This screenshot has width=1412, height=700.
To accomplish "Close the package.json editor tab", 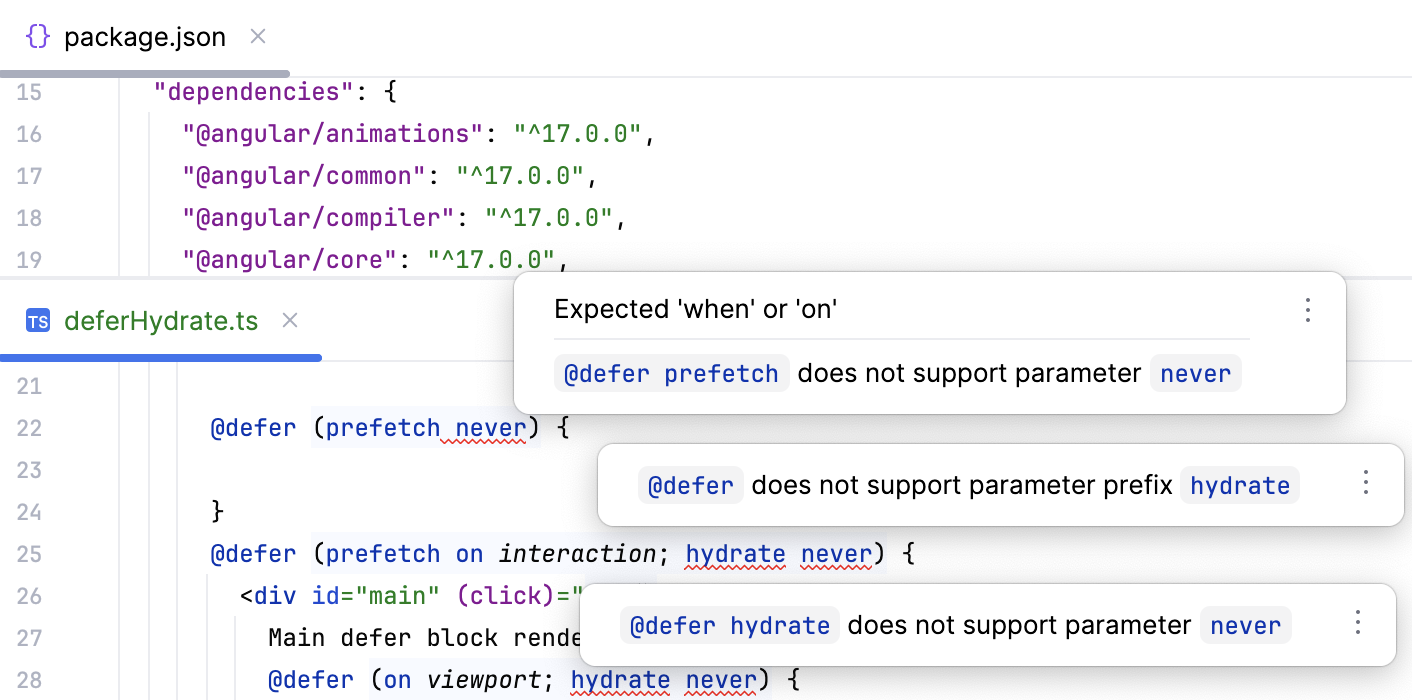I will 257,36.
